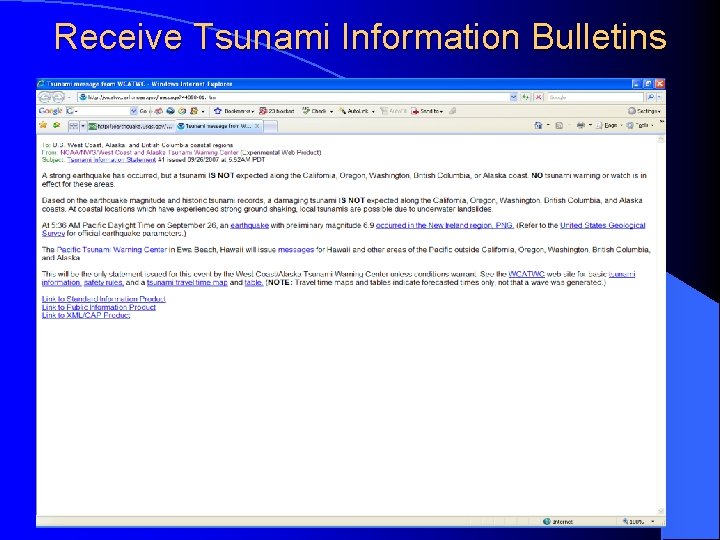Screen dimensions: 720x540
Task: Click Link to Standard Information Product
Action: (x=104, y=299)
